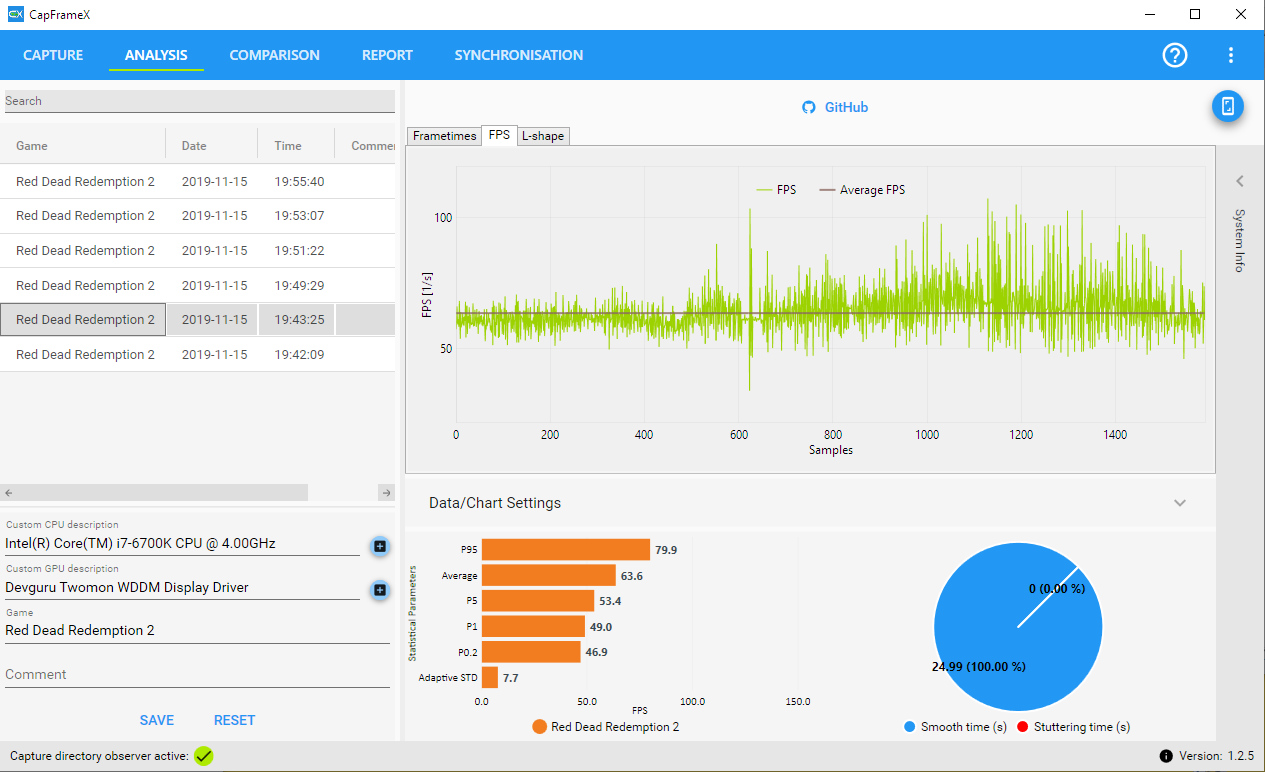Switch to the CAPTURE tab
The image size is (1265, 772).
53,55
